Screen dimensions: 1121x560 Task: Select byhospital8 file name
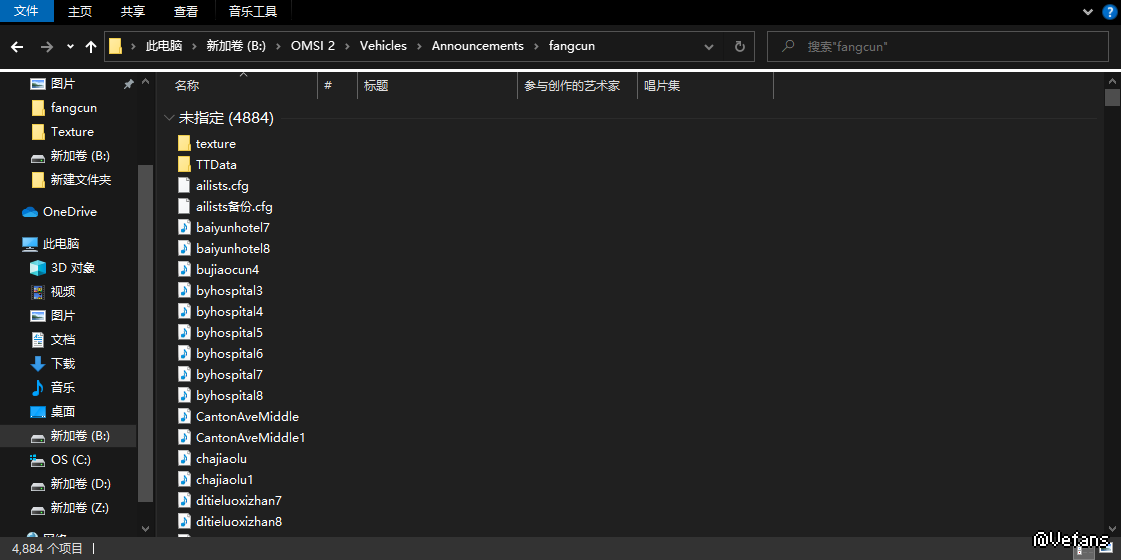click(229, 396)
